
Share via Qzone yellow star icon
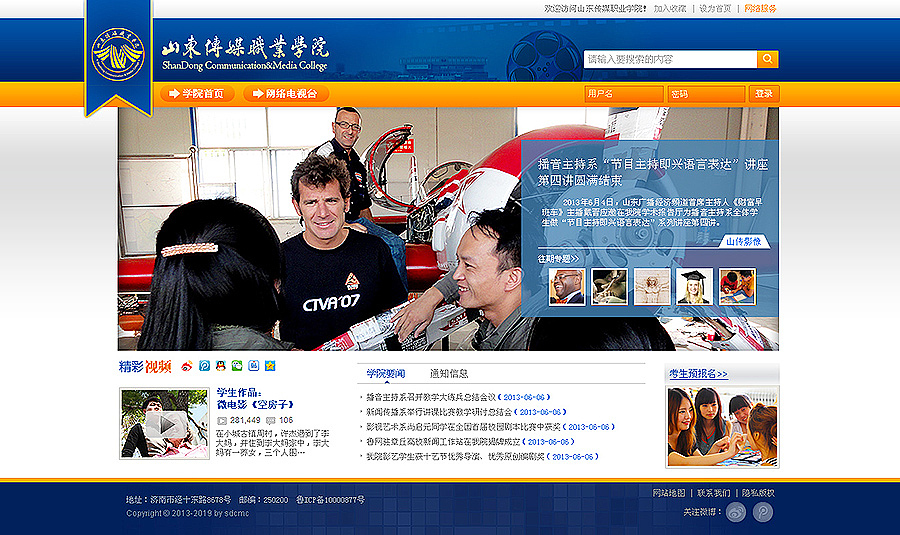click(270, 366)
